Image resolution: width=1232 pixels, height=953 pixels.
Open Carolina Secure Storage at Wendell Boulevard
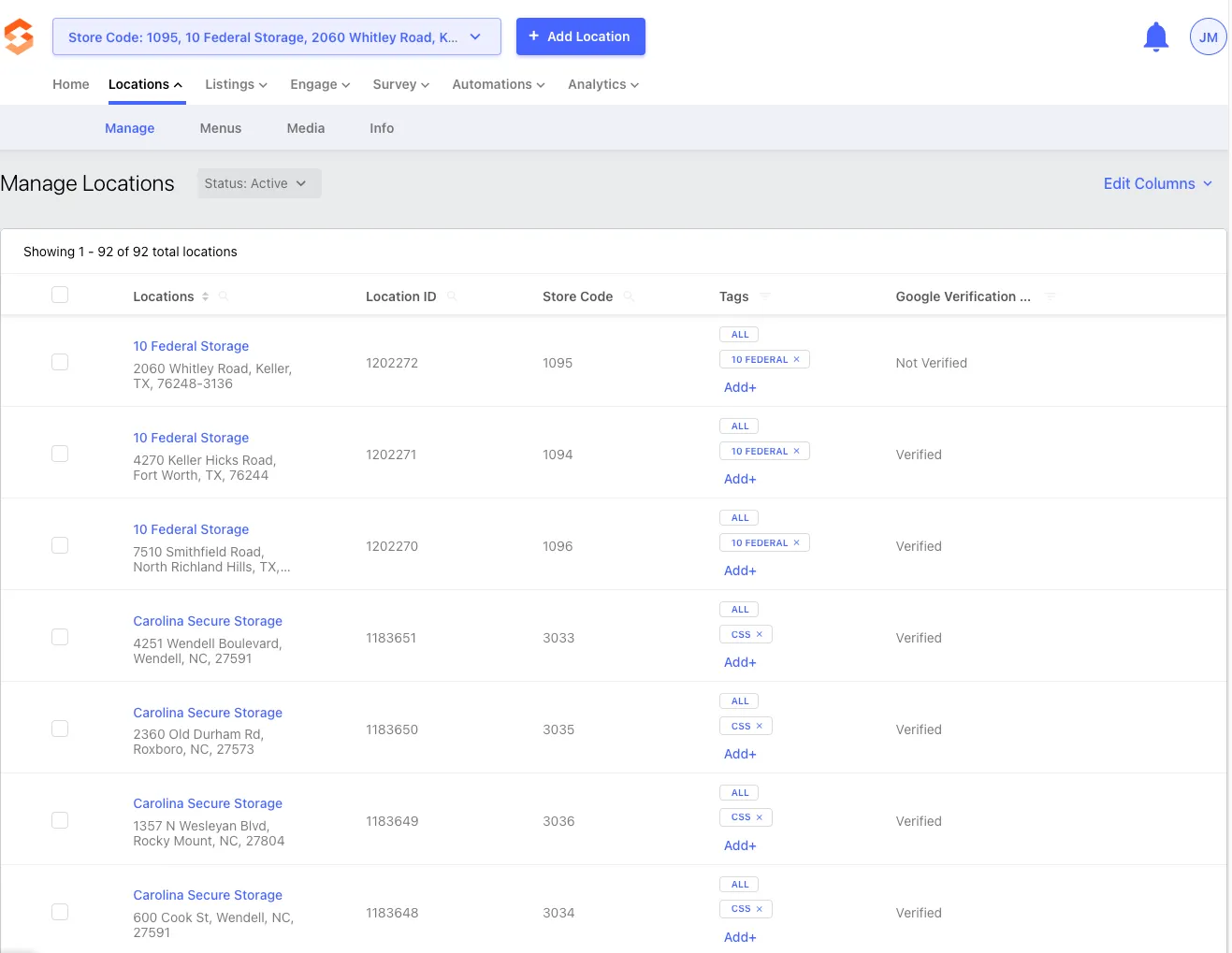point(208,621)
